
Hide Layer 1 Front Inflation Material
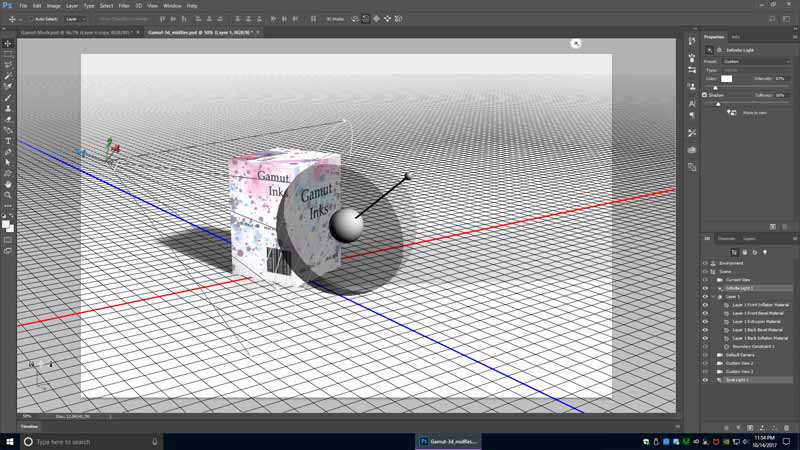pos(705,305)
